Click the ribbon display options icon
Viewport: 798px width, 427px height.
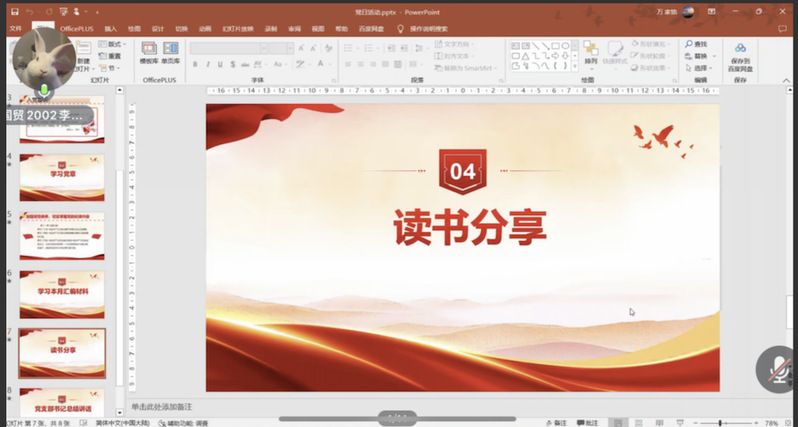point(711,12)
